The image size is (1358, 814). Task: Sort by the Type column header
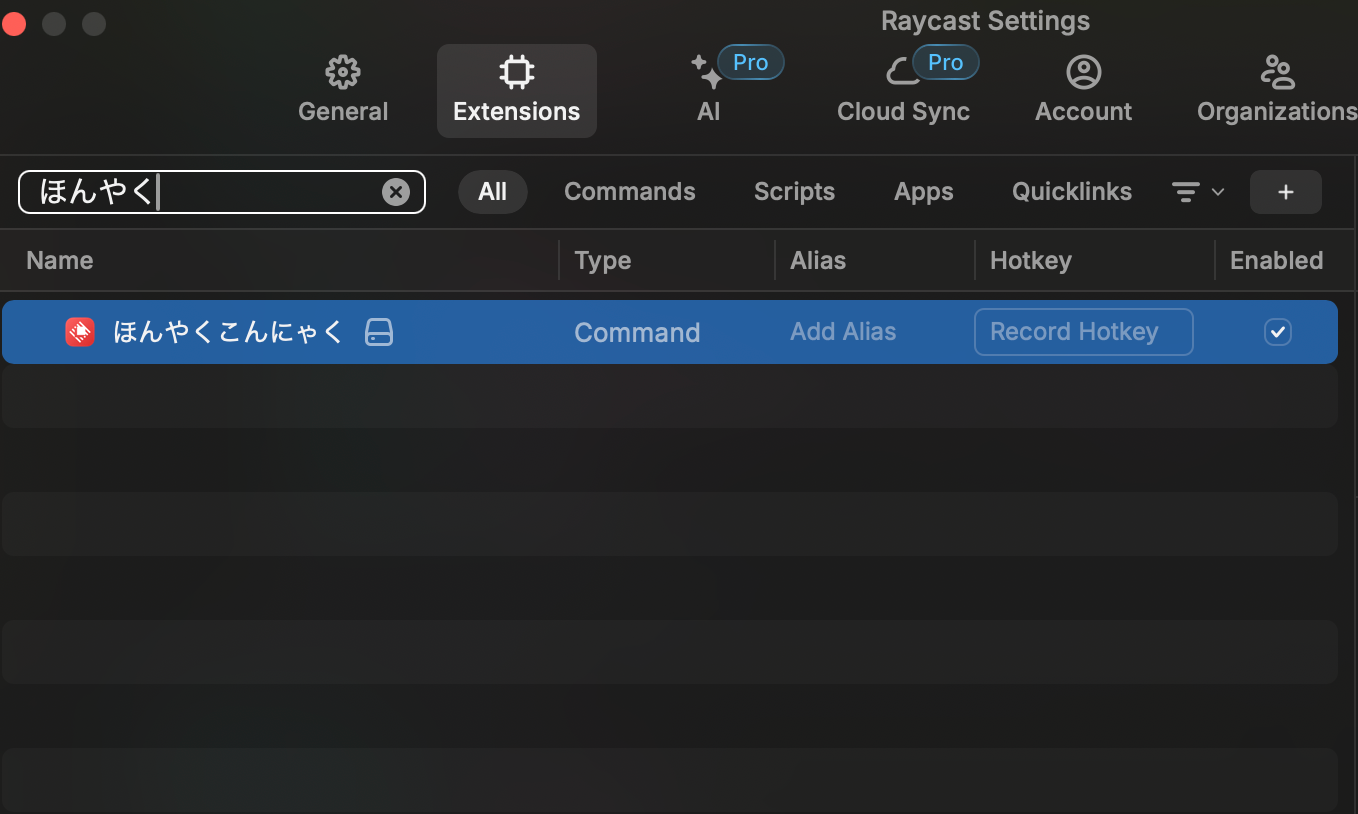click(x=603, y=261)
